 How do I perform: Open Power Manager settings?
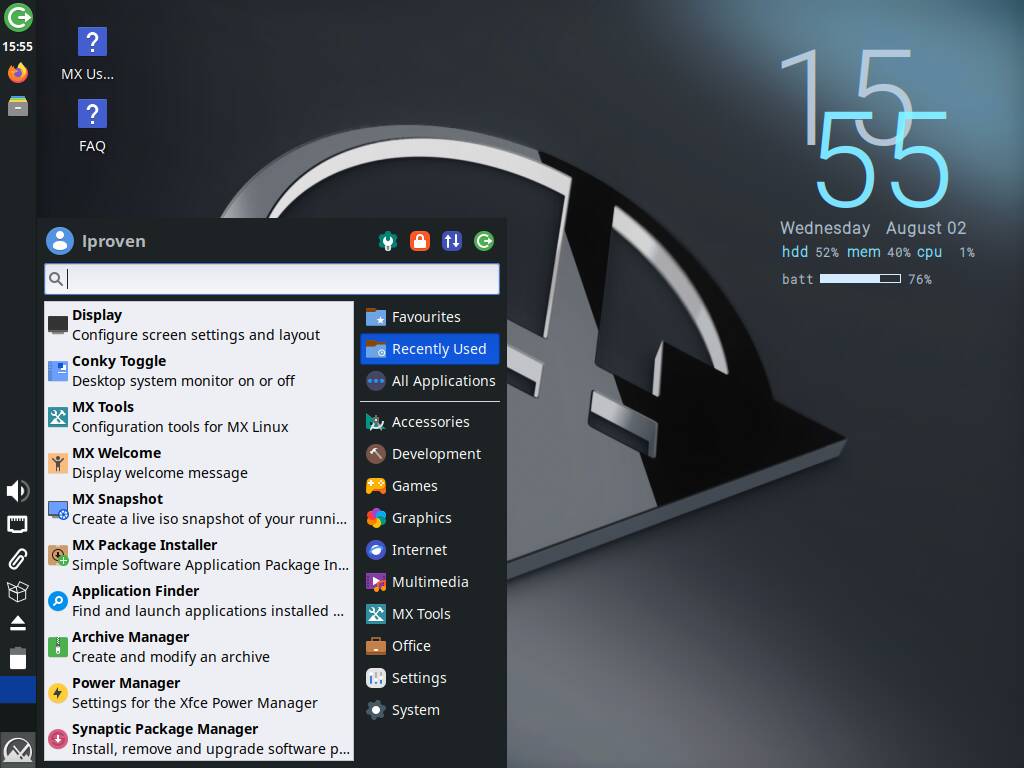click(199, 693)
